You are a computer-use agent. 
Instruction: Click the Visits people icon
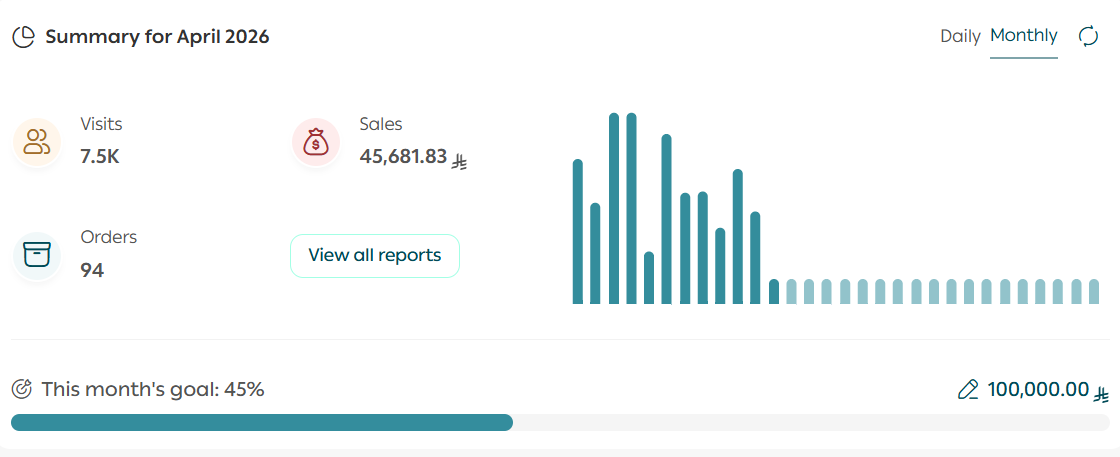click(37, 141)
